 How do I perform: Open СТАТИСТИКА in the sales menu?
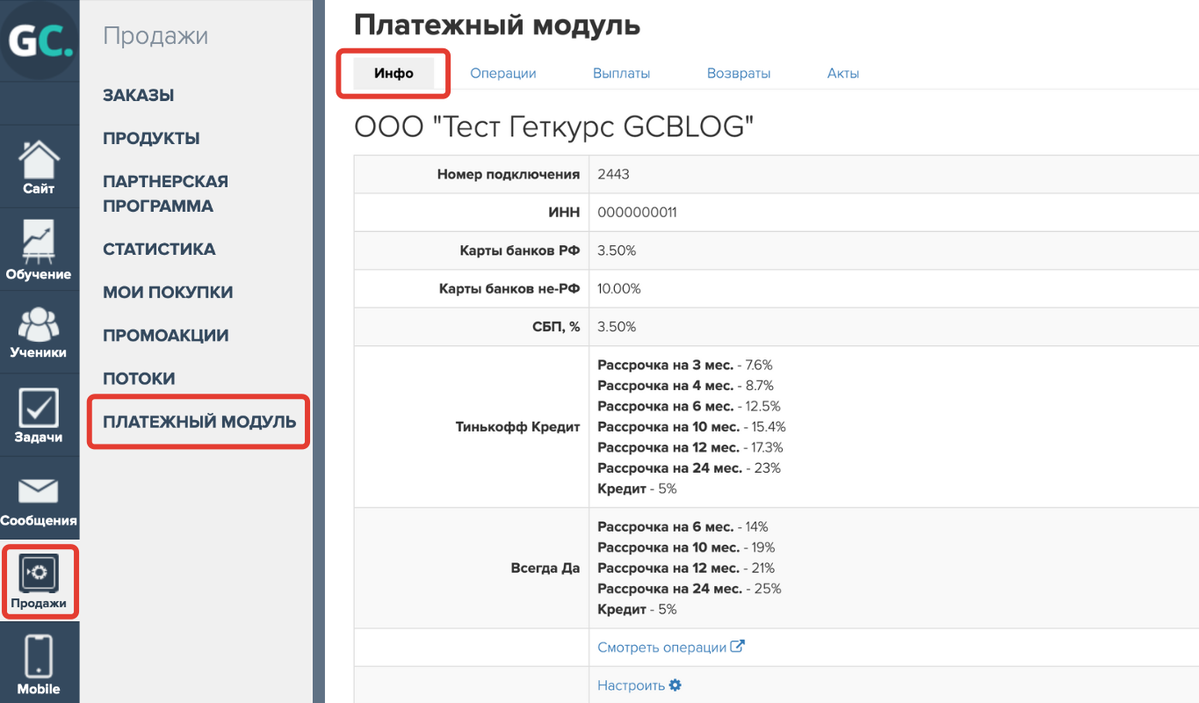click(x=159, y=249)
